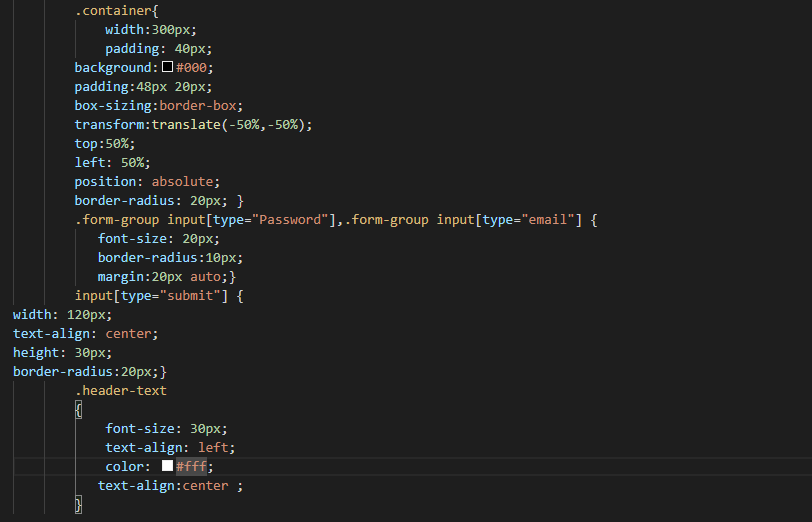Click the transform translate line
812x522 pixels.
click(193, 125)
